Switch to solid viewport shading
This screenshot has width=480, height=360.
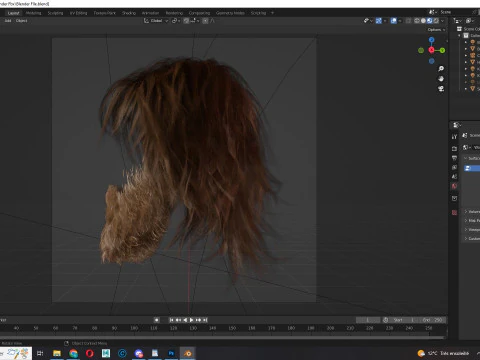[423, 21]
